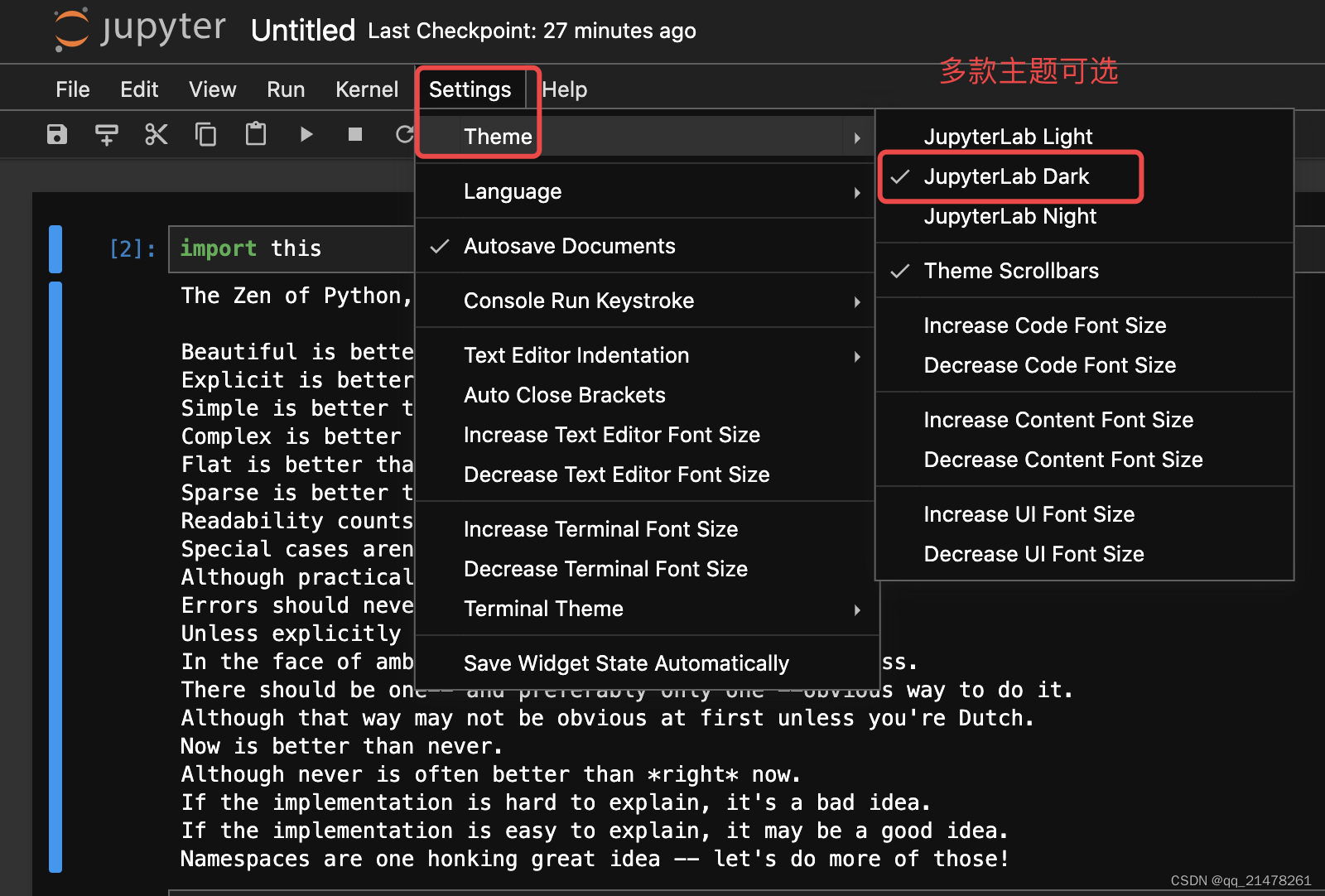
Task: Expand Text Editor Indentation arrow
Action: tap(858, 356)
